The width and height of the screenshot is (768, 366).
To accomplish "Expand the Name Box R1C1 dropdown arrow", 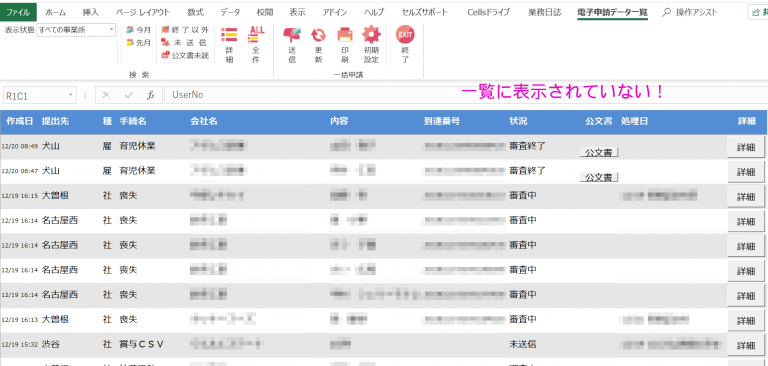I will pyautogui.click(x=71, y=95).
